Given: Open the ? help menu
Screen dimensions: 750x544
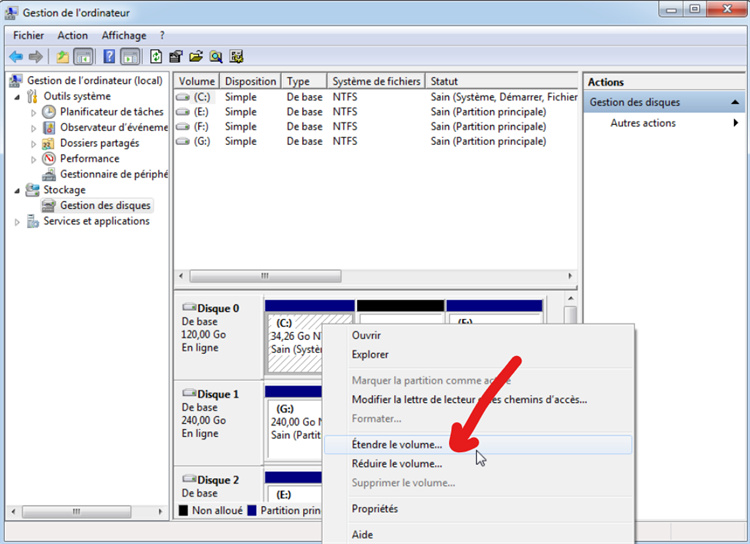Looking at the screenshot, I should tap(162, 35).
